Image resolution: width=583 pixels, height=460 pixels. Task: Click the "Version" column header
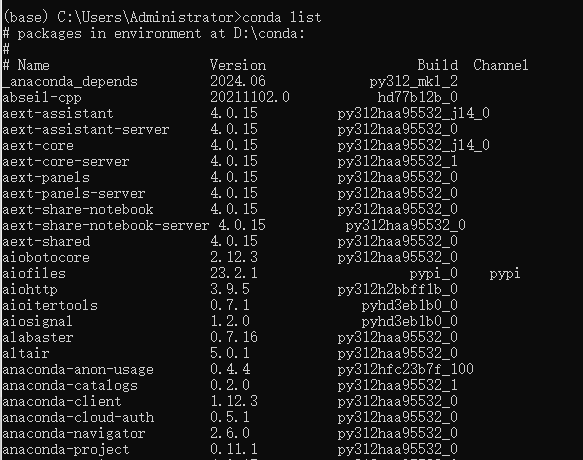[x=238, y=65]
